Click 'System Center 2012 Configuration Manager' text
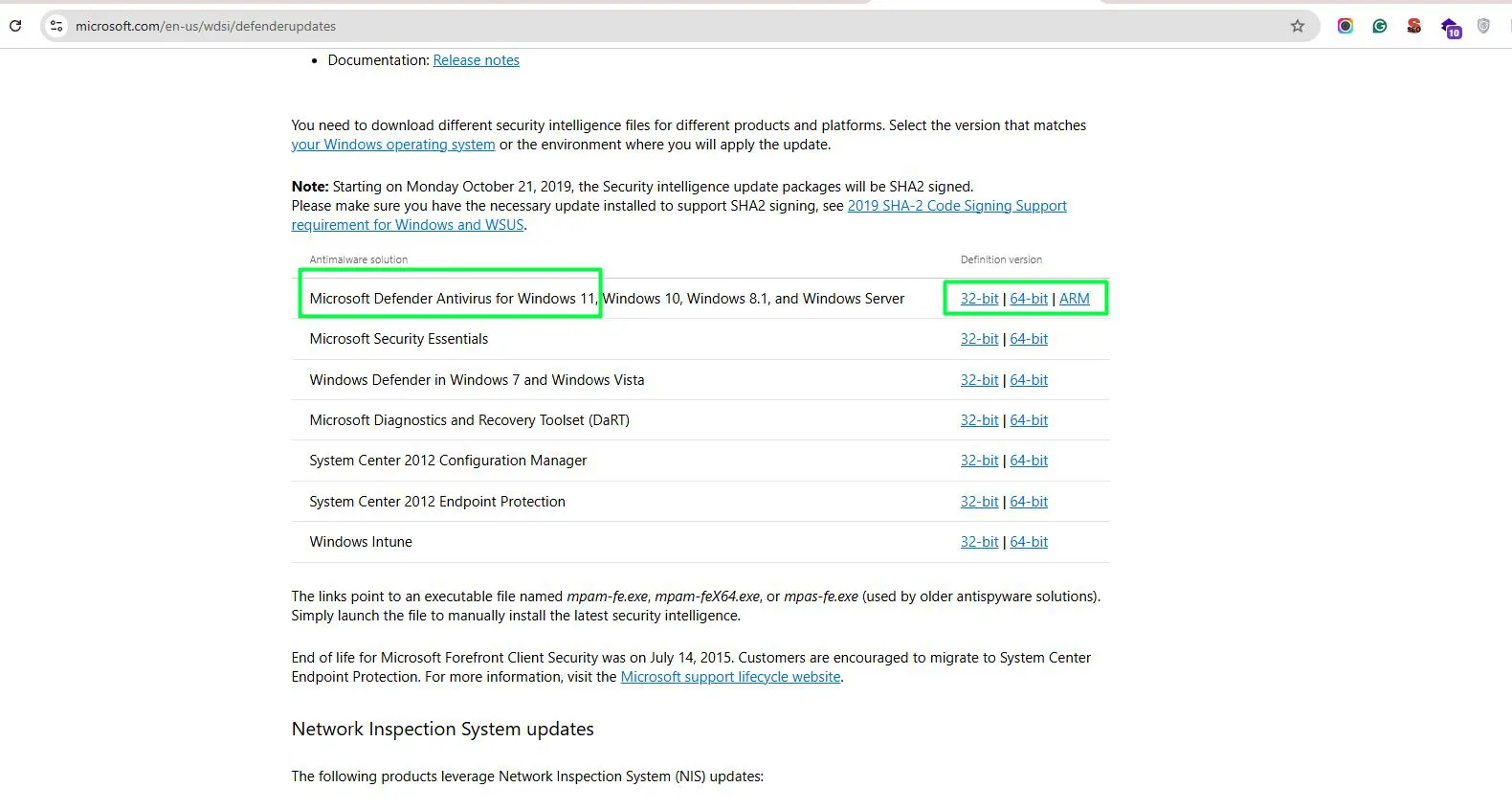This screenshot has width=1512, height=810. pyautogui.click(x=448, y=461)
